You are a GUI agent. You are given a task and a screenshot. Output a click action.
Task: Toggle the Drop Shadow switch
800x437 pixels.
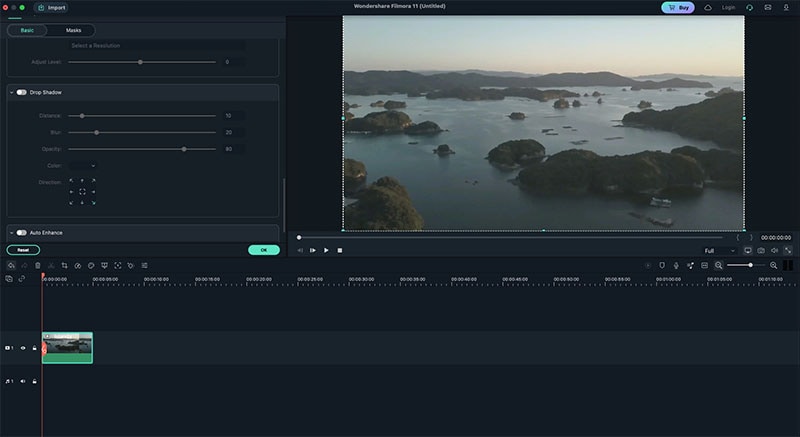click(21, 92)
